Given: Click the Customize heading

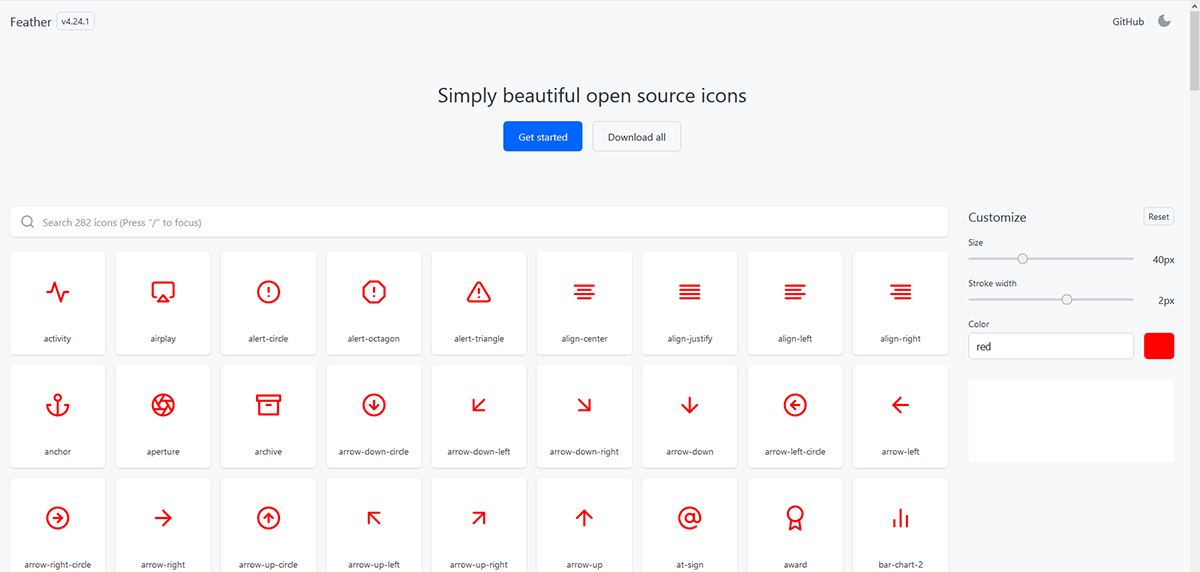Looking at the screenshot, I should click(997, 217).
